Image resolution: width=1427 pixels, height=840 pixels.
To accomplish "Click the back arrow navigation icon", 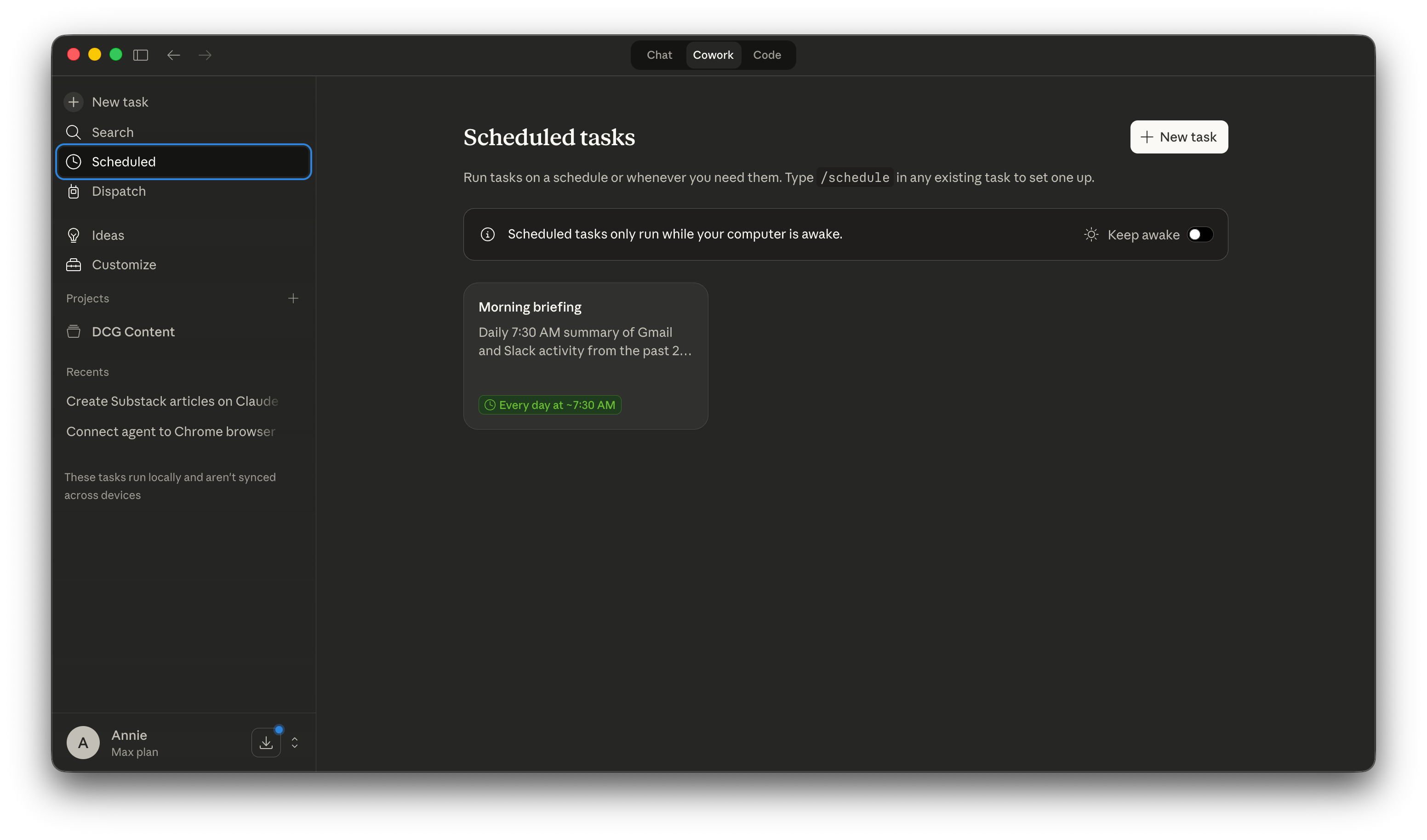I will point(173,55).
